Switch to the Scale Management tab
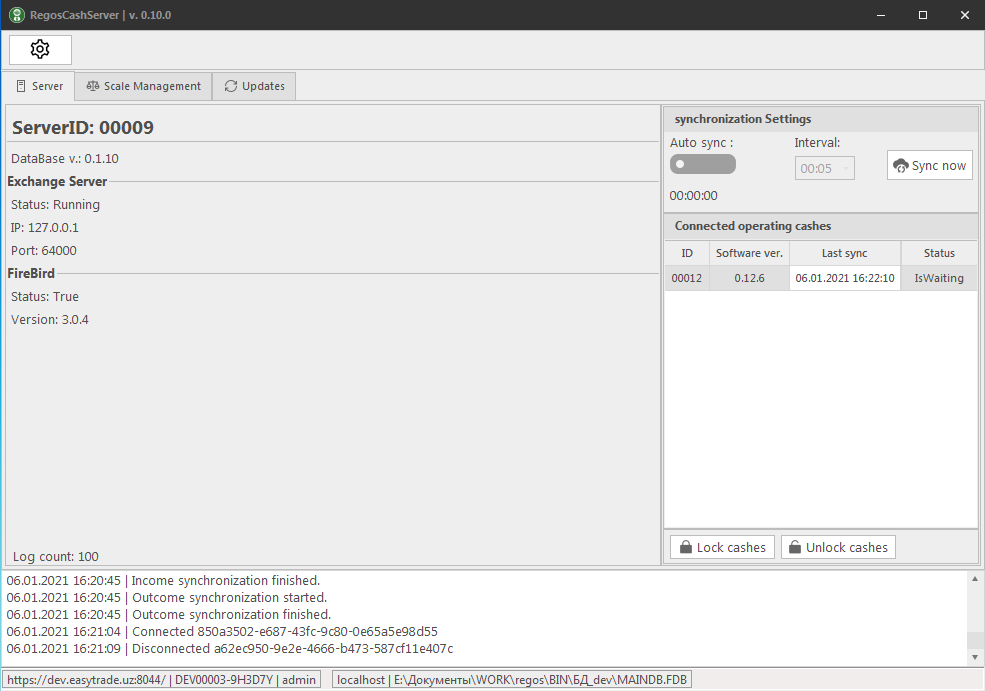The width and height of the screenshot is (985, 691). click(x=144, y=86)
